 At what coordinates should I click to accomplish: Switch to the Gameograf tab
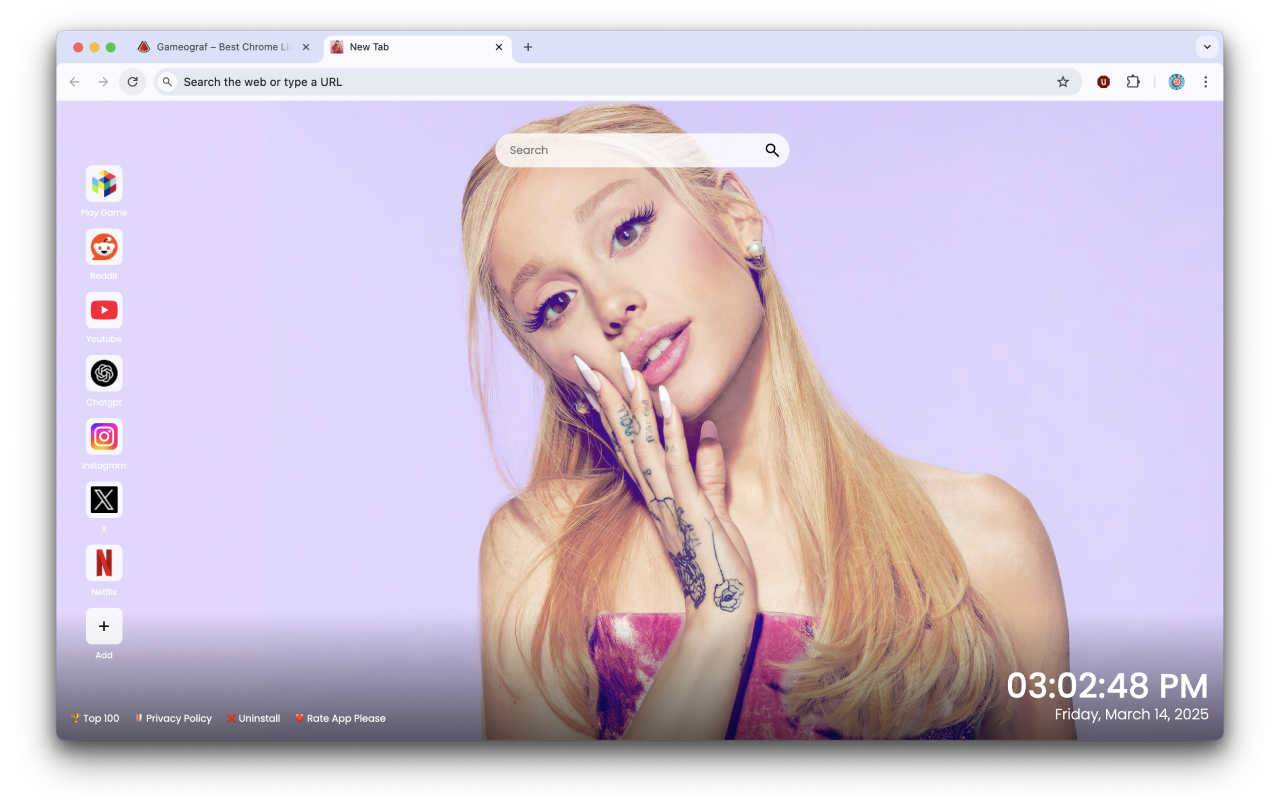click(x=220, y=46)
